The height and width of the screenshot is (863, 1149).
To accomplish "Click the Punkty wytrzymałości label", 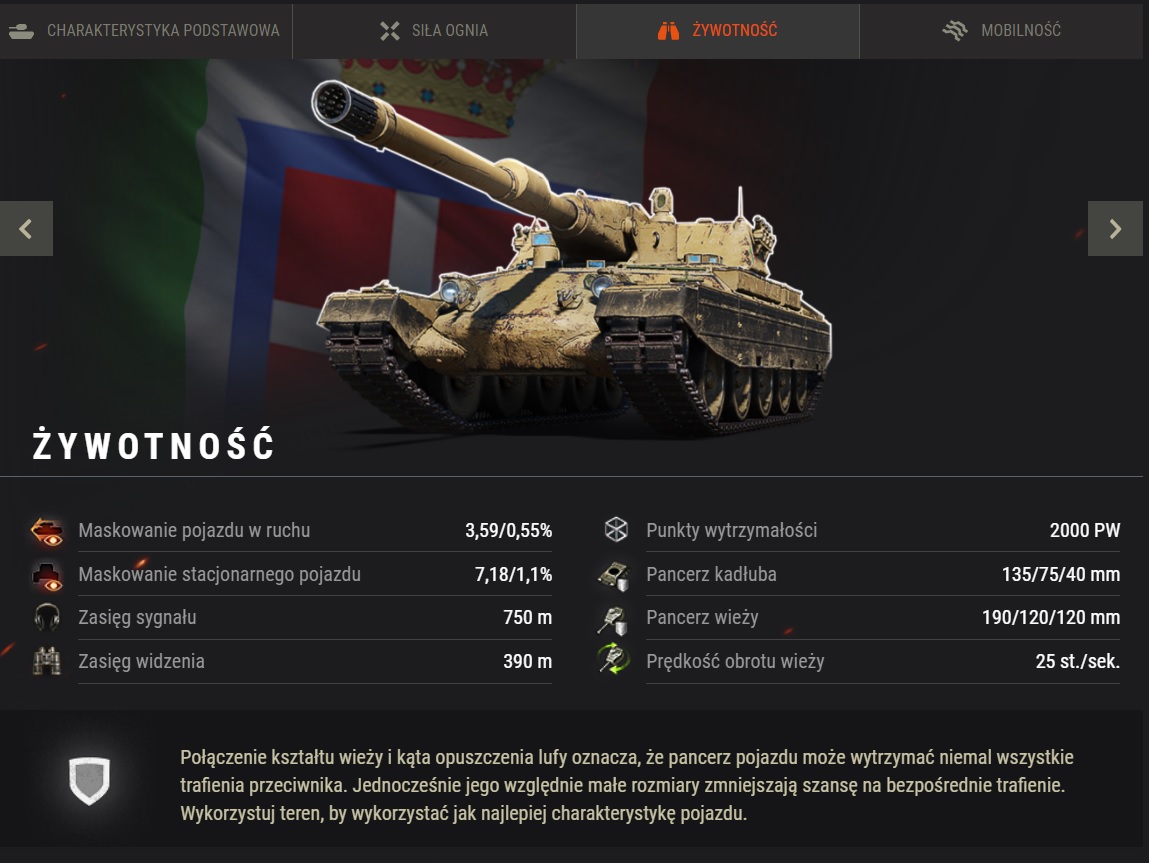I will [x=731, y=530].
